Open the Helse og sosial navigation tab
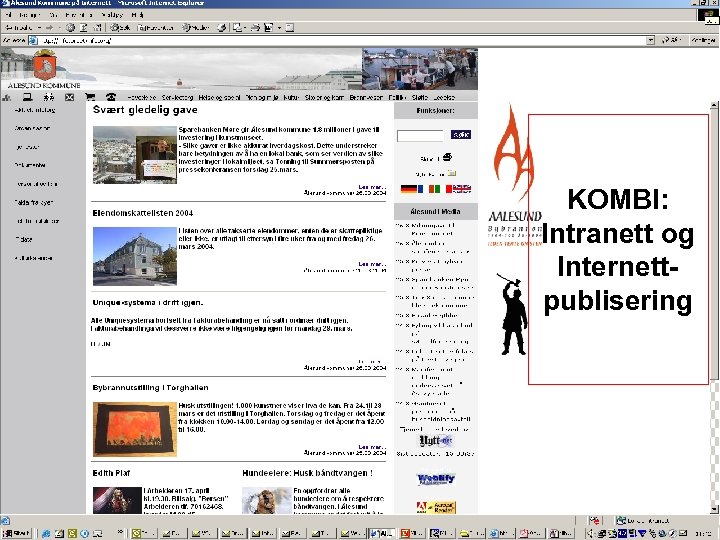720x540 pixels. click(219, 97)
